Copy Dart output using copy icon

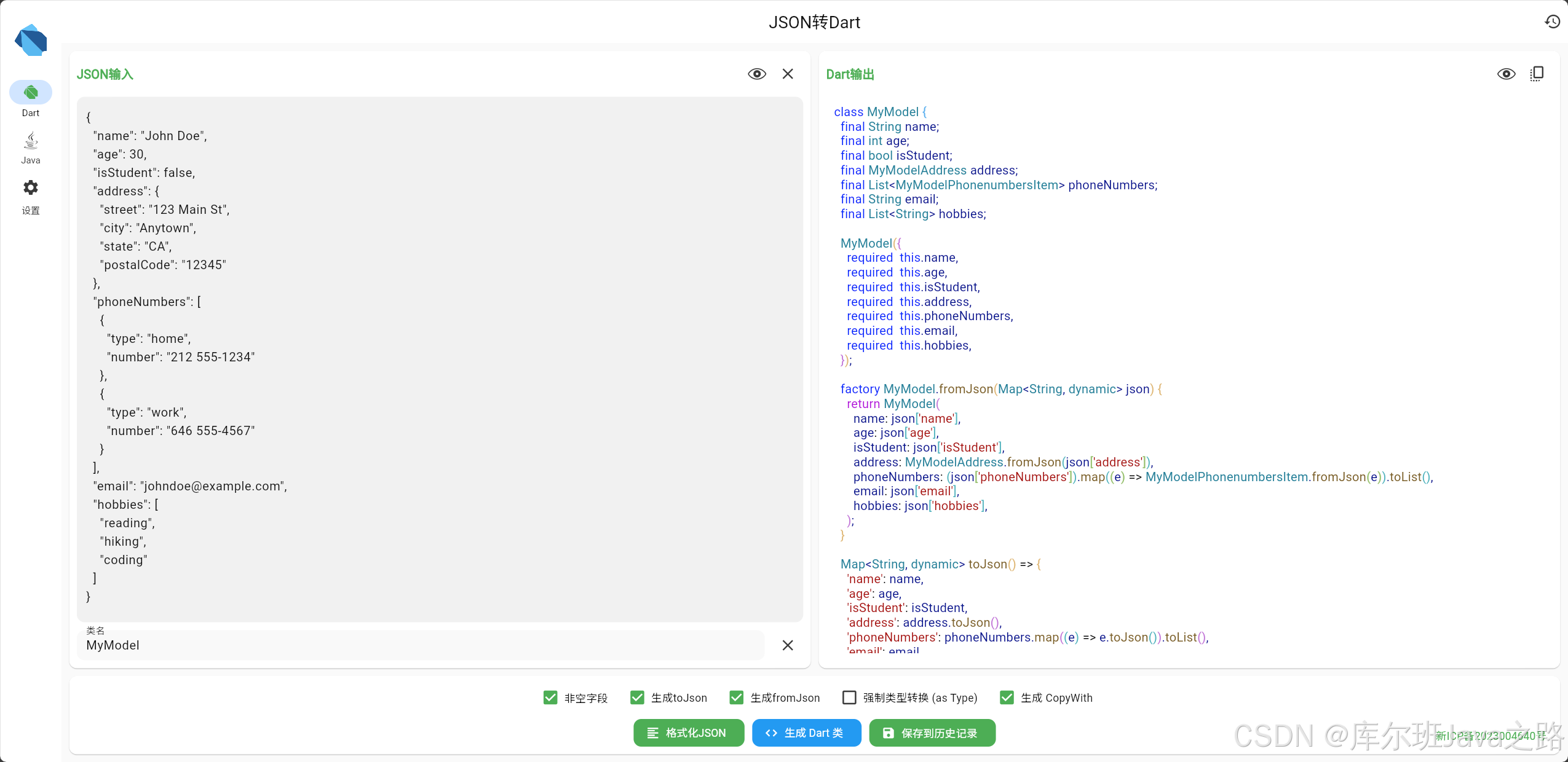(1537, 74)
